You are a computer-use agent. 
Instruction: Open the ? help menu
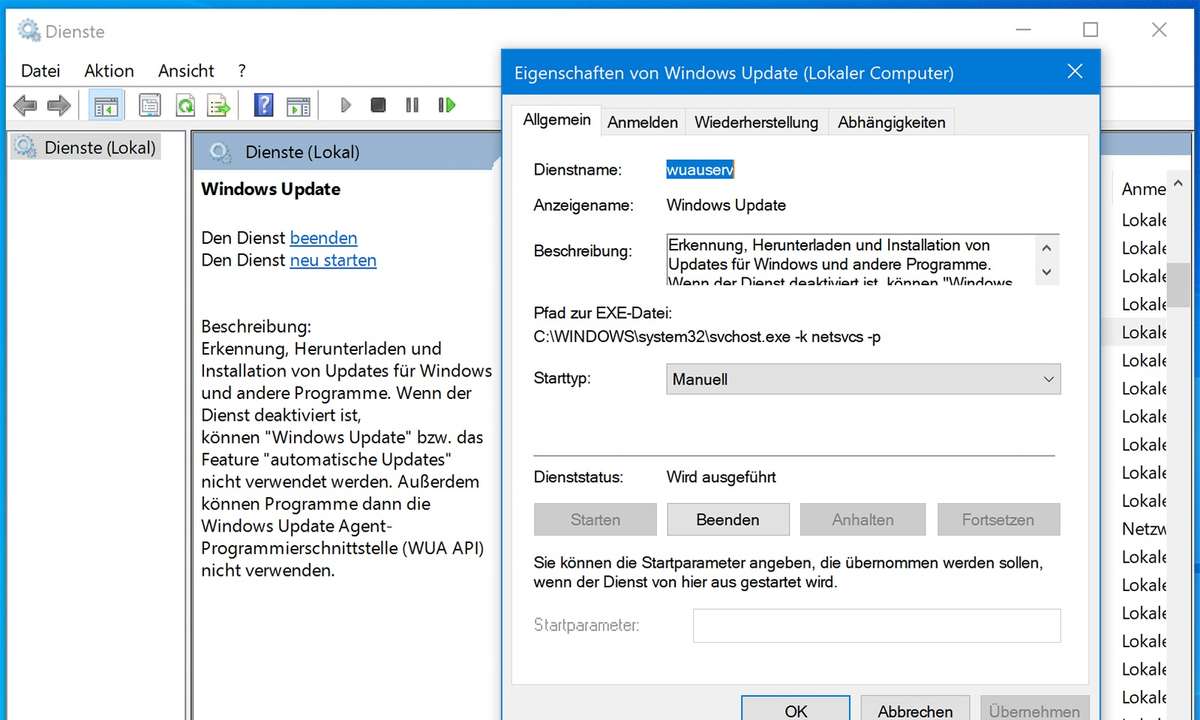coord(242,71)
